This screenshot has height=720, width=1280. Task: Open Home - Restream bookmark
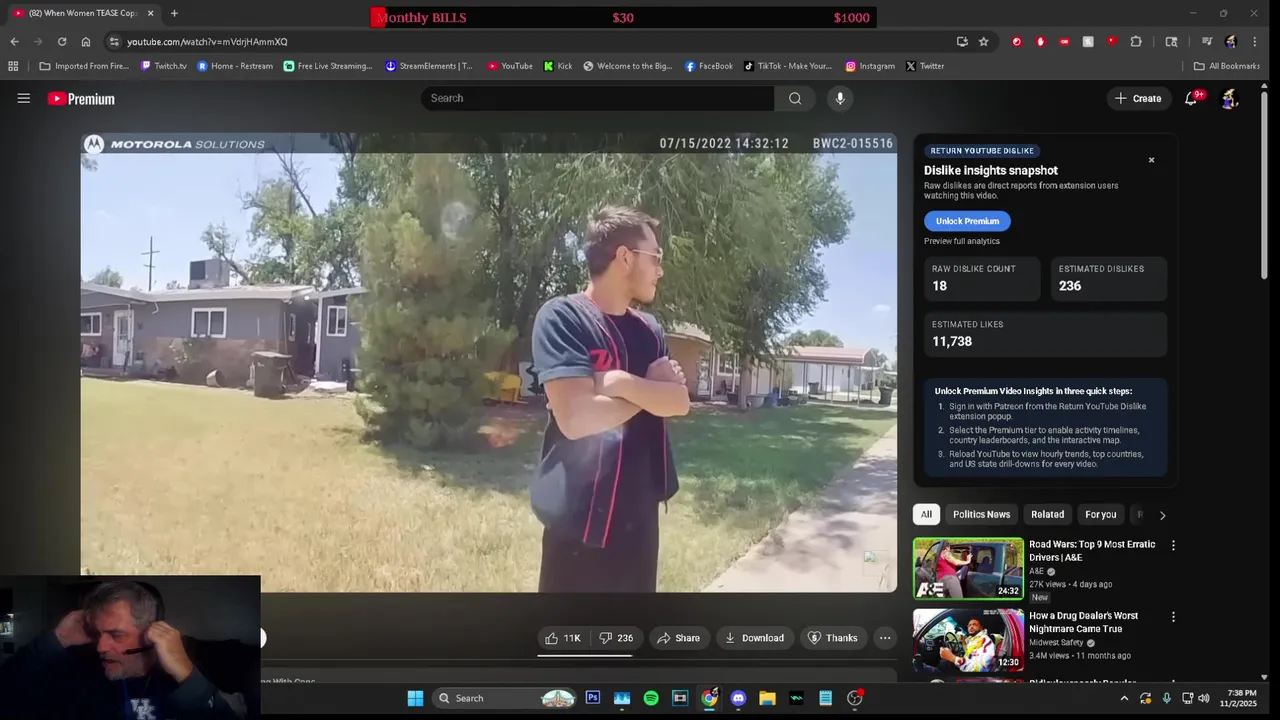[235, 66]
